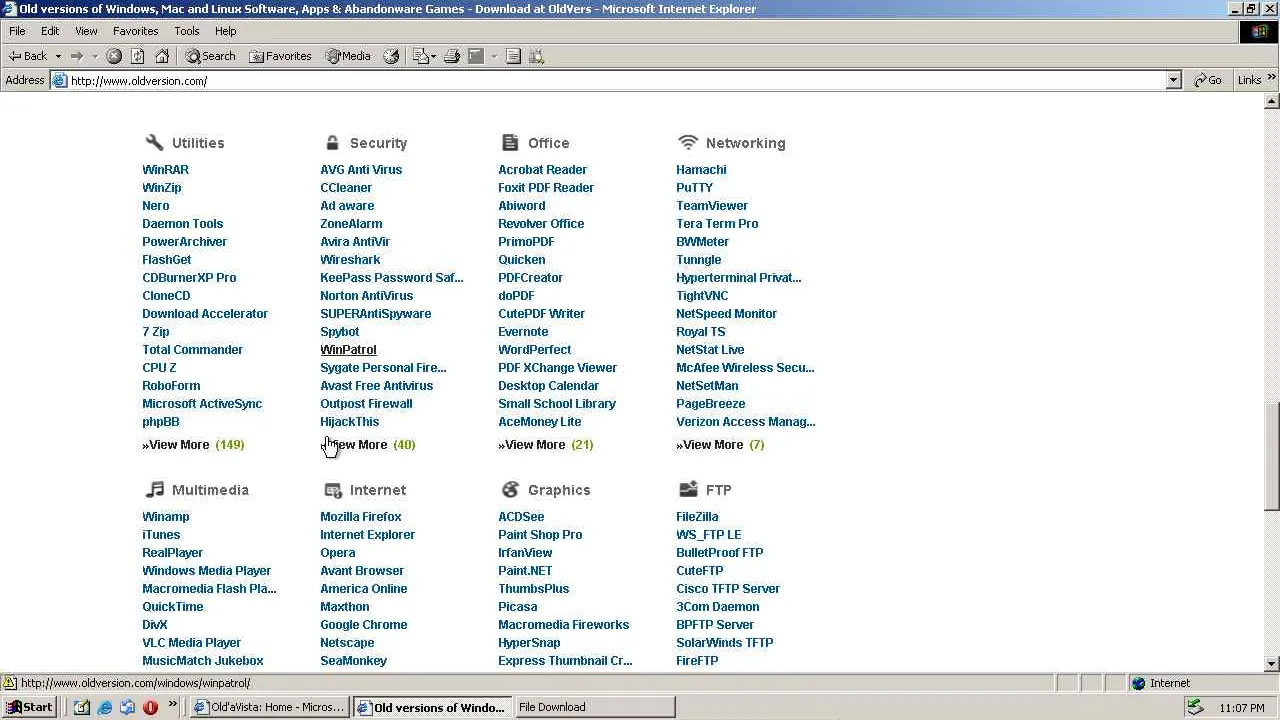This screenshot has height=720, width=1280.
Task: Open the Favorites pane from the toolbar
Action: point(280,56)
